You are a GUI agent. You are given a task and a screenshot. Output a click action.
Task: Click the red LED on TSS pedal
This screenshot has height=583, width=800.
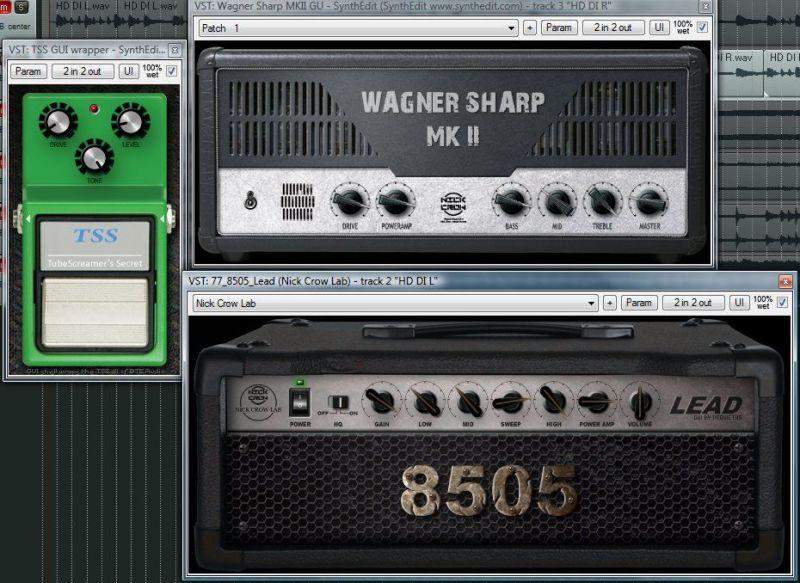(94, 109)
